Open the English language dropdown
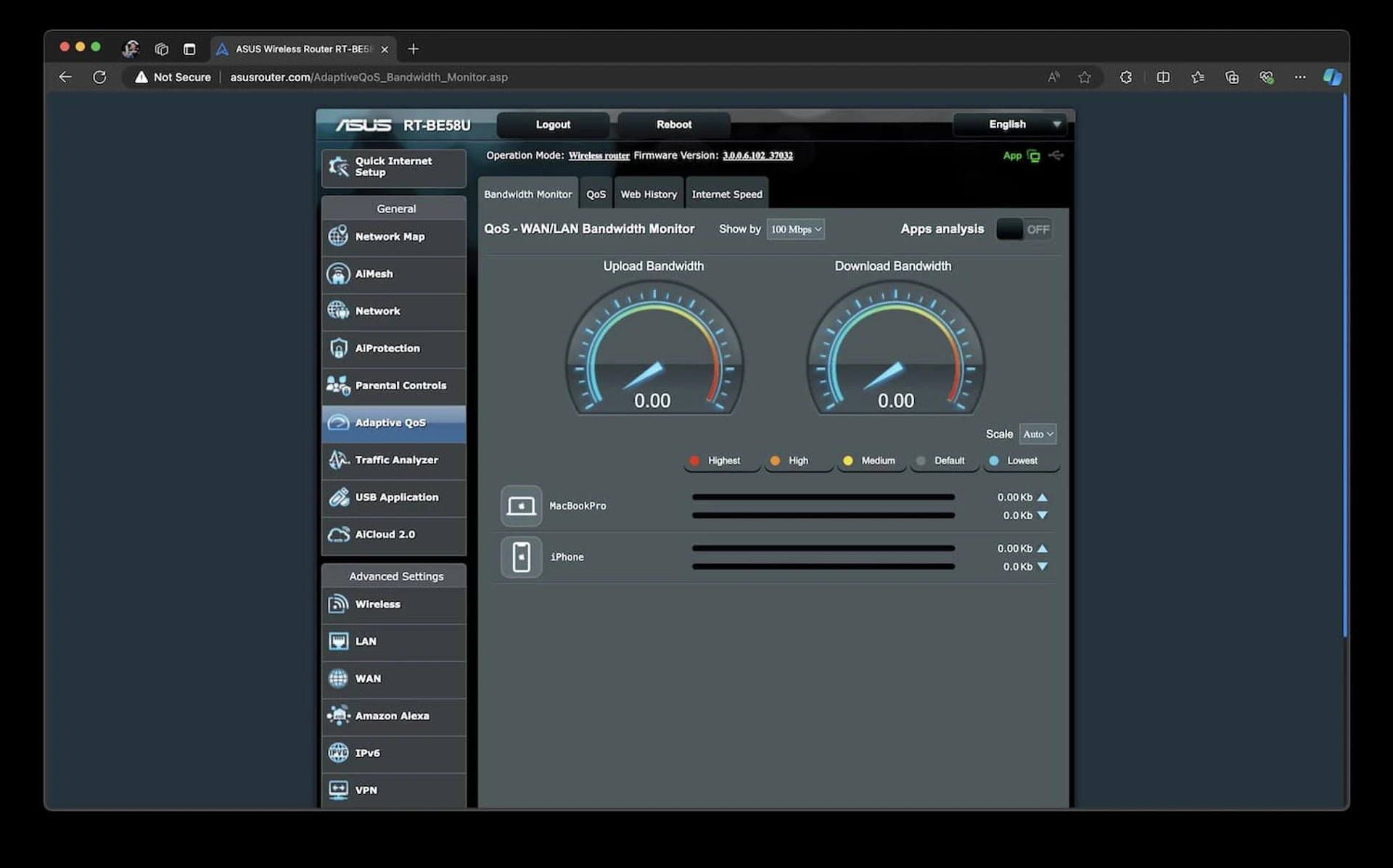1393x868 pixels. [1010, 124]
